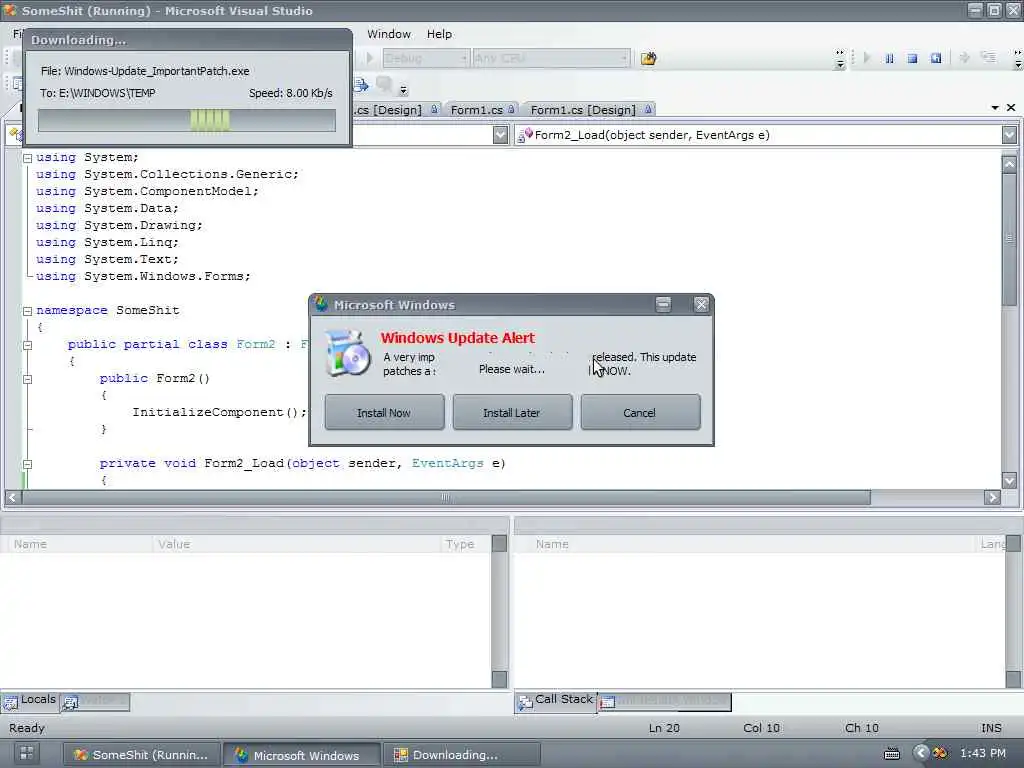Viewport: 1024px width, 768px height.
Task: Open the Help menu
Action: point(439,34)
